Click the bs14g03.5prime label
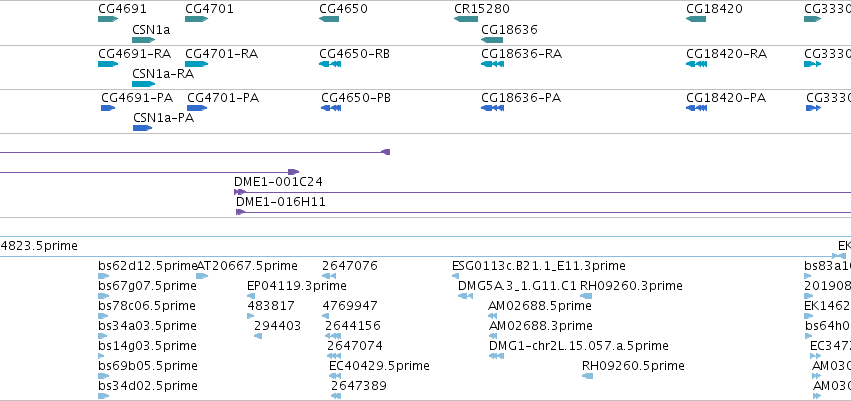Viewport: 851px width, 401px height. pos(148,346)
